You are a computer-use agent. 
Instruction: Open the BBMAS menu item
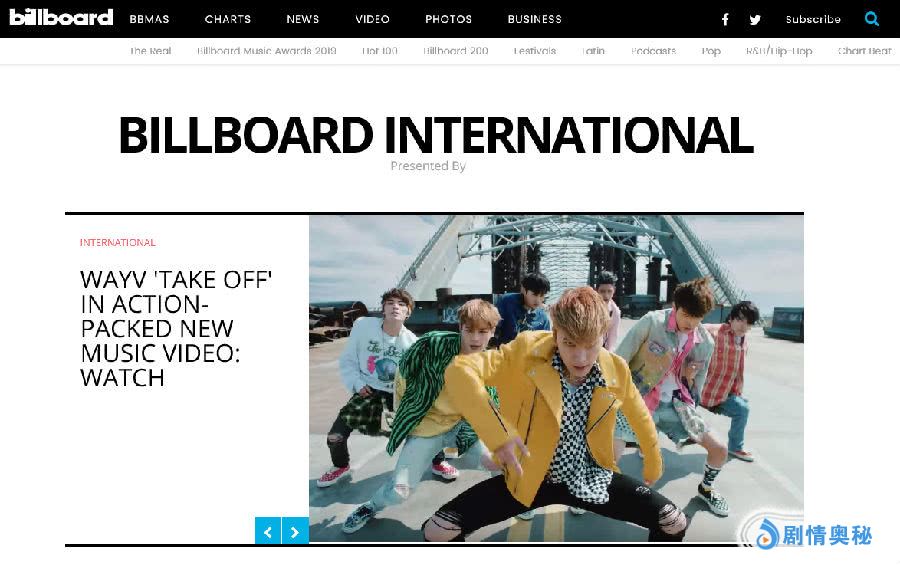(x=149, y=19)
